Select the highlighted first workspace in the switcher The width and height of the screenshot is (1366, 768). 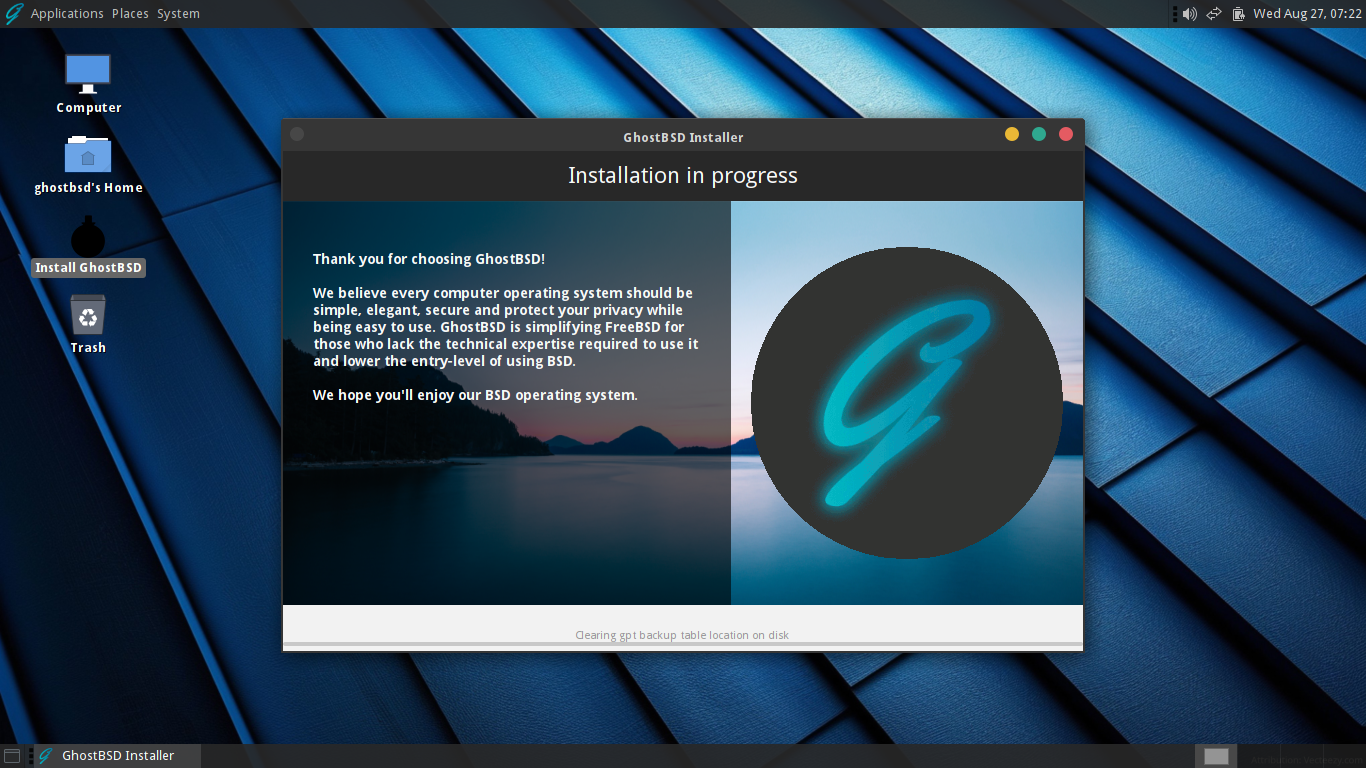coord(1216,756)
